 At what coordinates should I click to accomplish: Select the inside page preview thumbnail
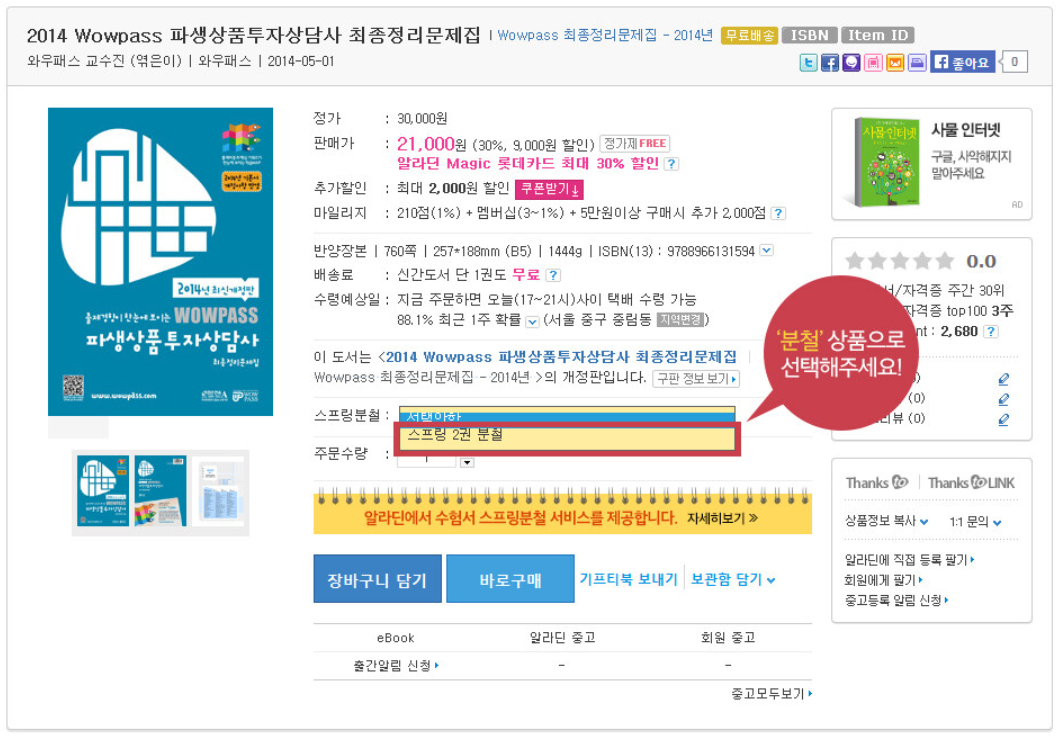click(x=218, y=491)
